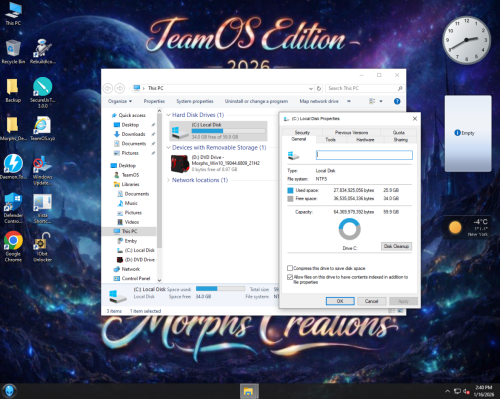Confirm with the OK button

[x=340, y=301]
